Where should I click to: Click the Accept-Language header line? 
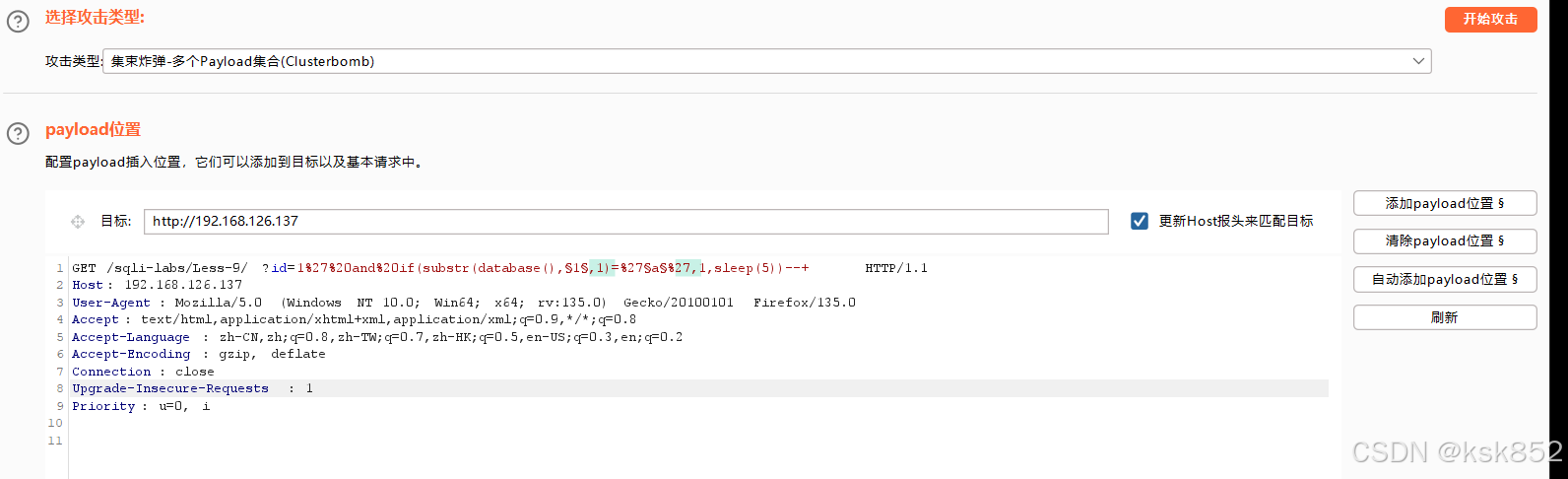click(377, 337)
